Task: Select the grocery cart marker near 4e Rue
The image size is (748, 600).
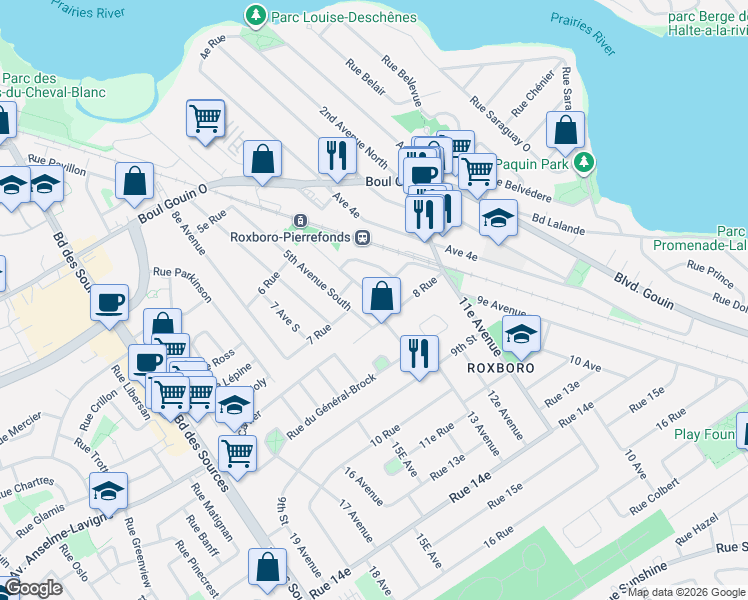Action: (206, 119)
